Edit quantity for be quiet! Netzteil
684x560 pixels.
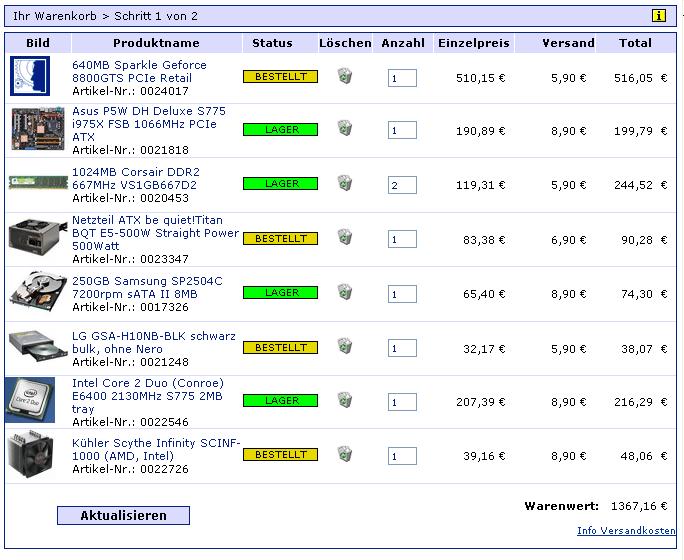pos(402,239)
